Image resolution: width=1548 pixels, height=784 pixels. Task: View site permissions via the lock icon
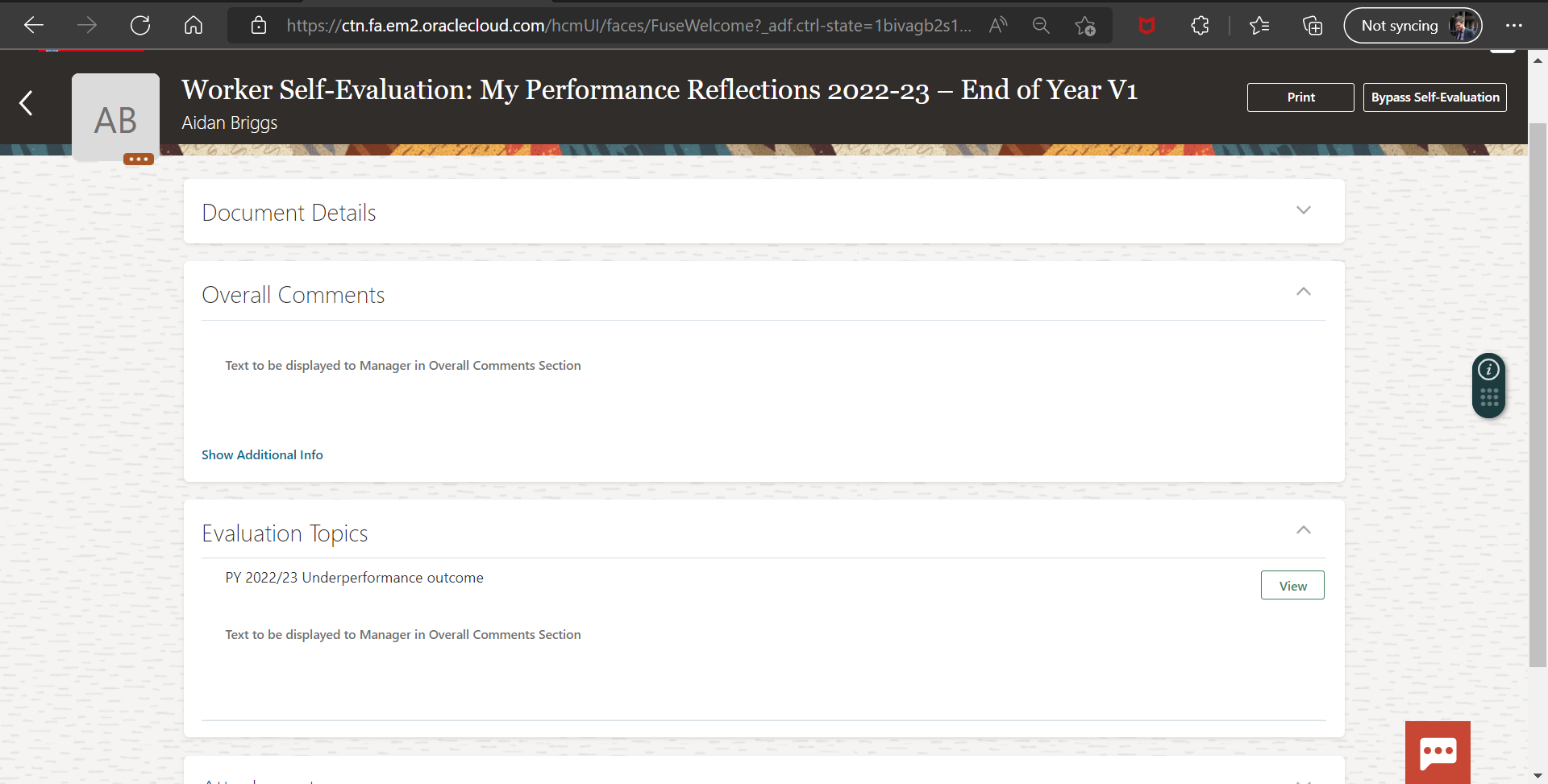click(x=258, y=25)
